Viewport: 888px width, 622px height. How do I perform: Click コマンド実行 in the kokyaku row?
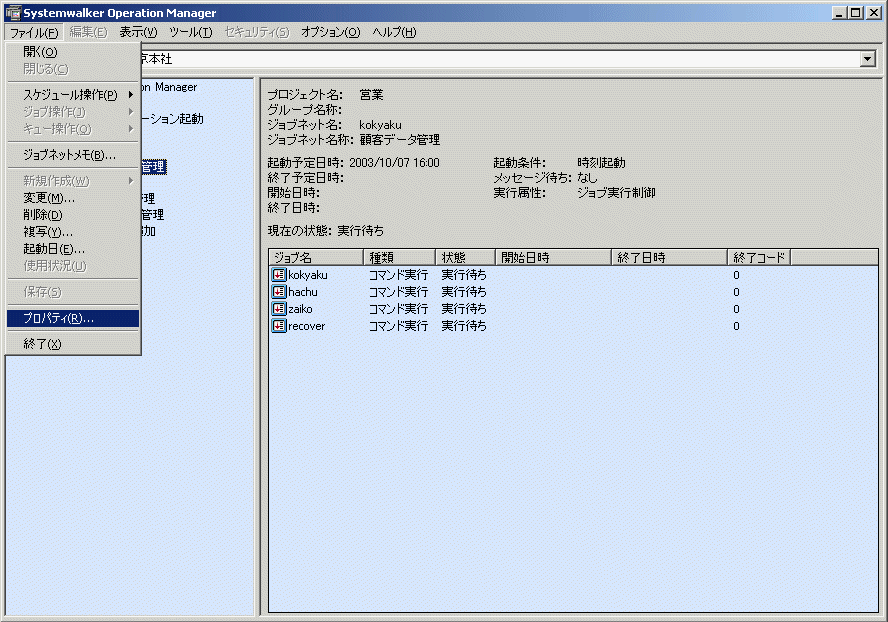tap(399, 275)
